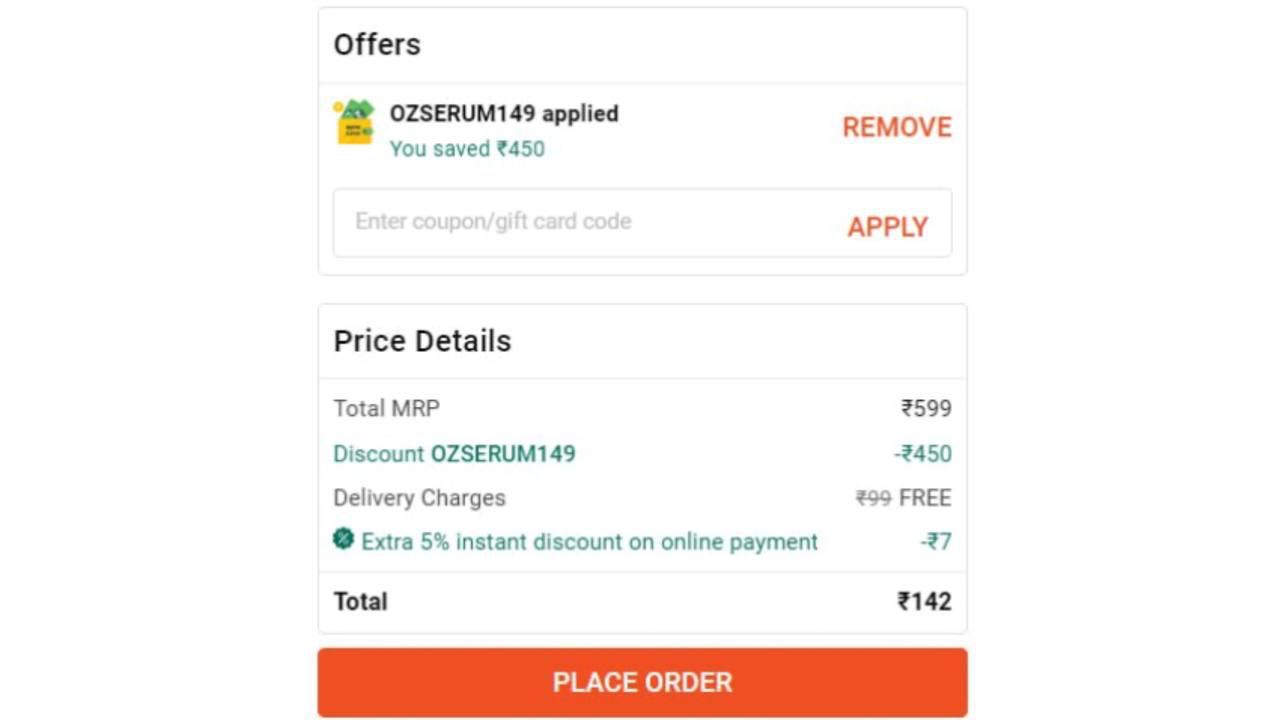Click the Delivery Charges label
This screenshot has height=720, width=1280.
click(x=419, y=498)
